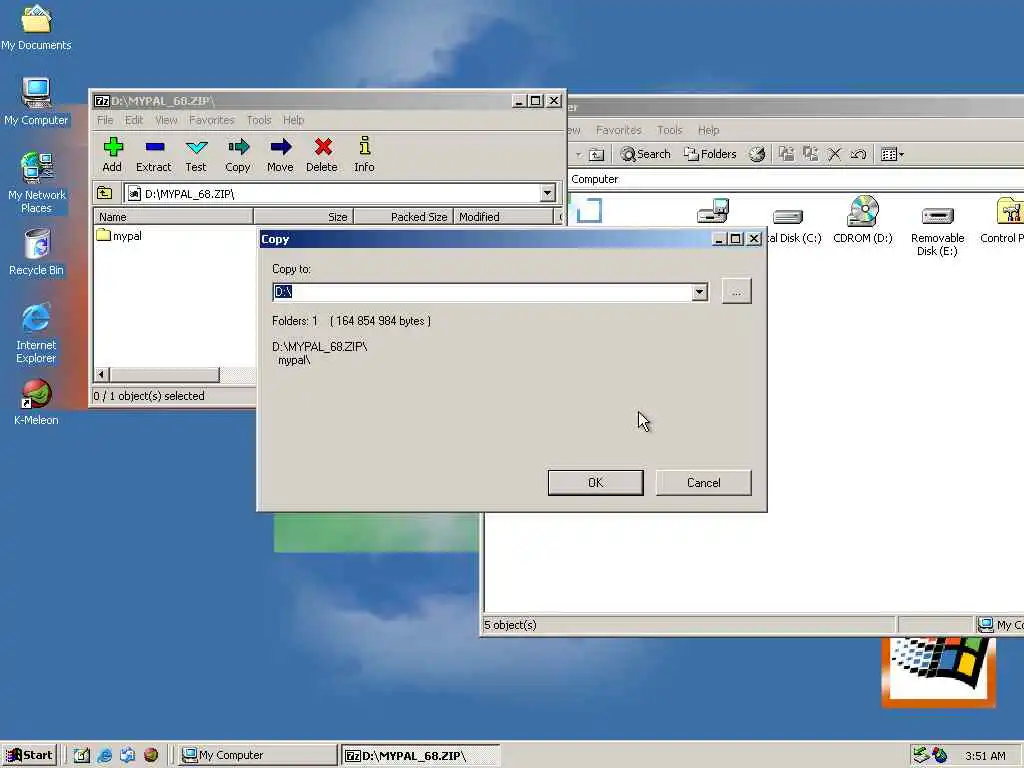Cancel the Copy dialog
1024x768 pixels.
703,483
